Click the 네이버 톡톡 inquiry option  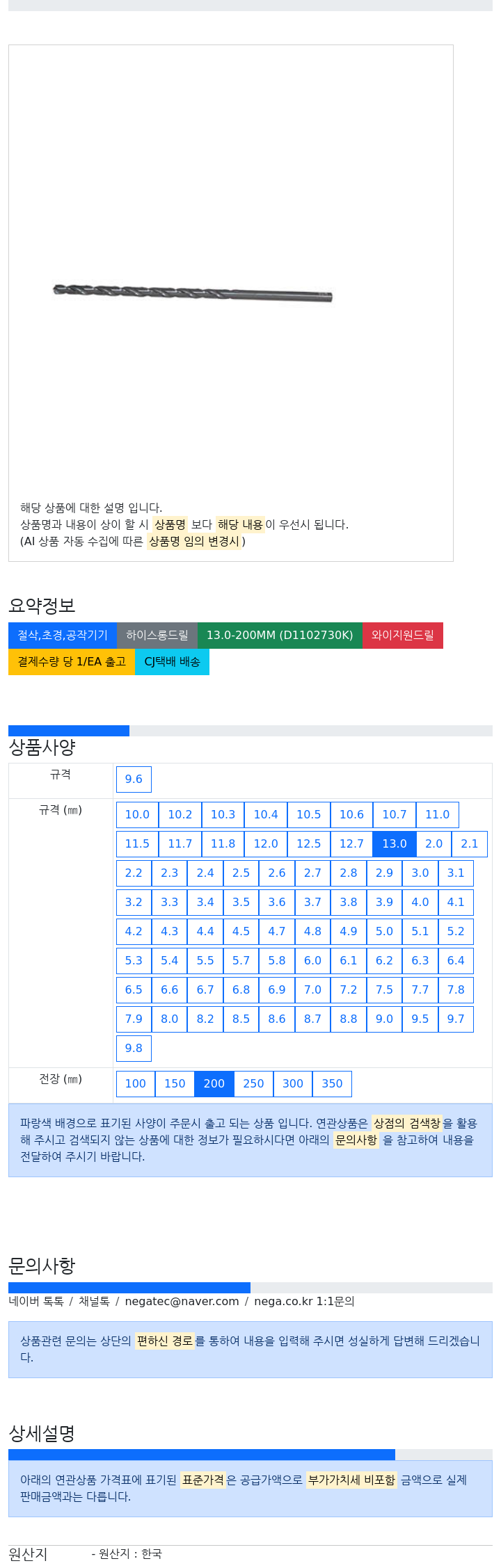pyautogui.click(x=36, y=1302)
